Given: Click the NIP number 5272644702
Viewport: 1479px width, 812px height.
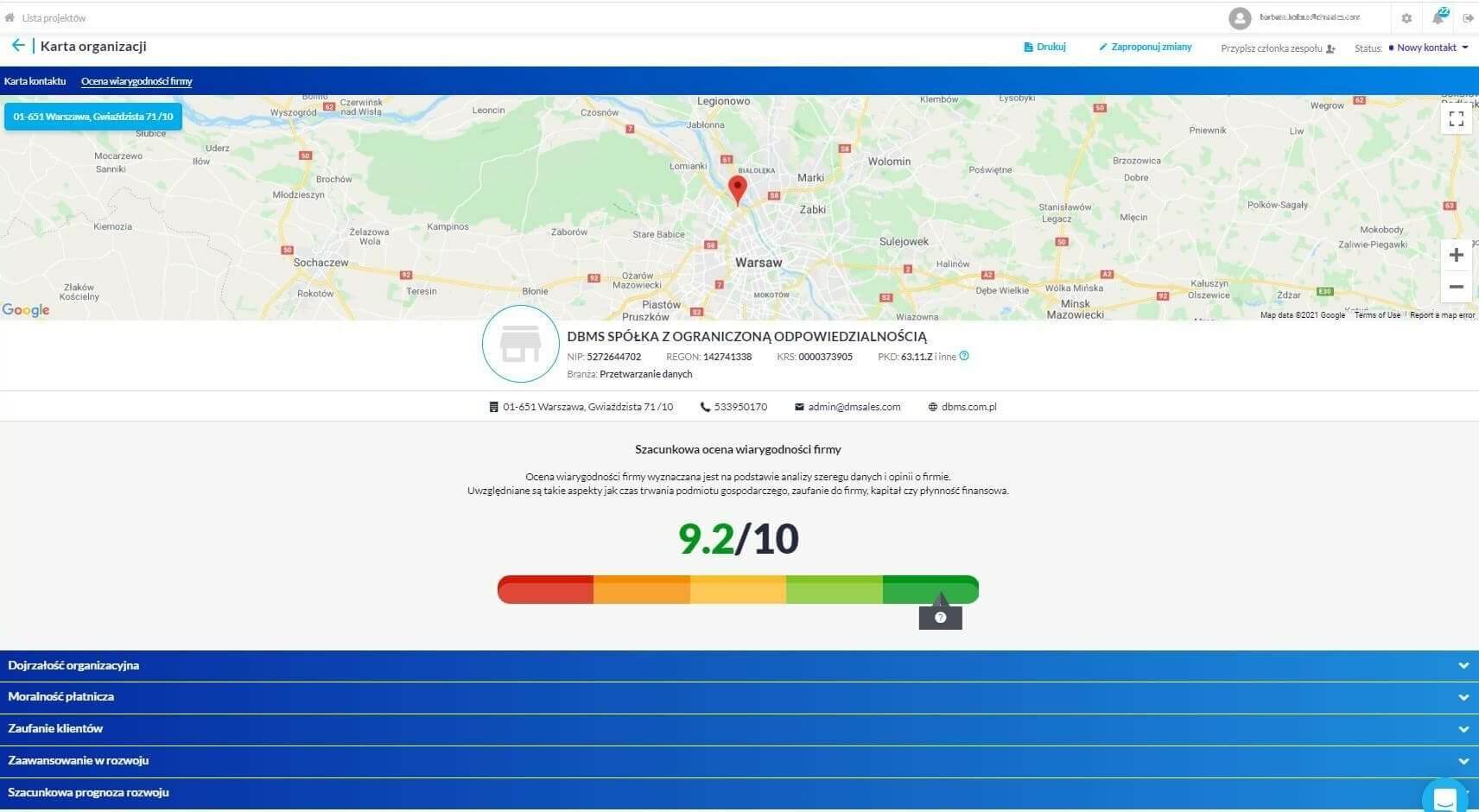Looking at the screenshot, I should [614, 357].
